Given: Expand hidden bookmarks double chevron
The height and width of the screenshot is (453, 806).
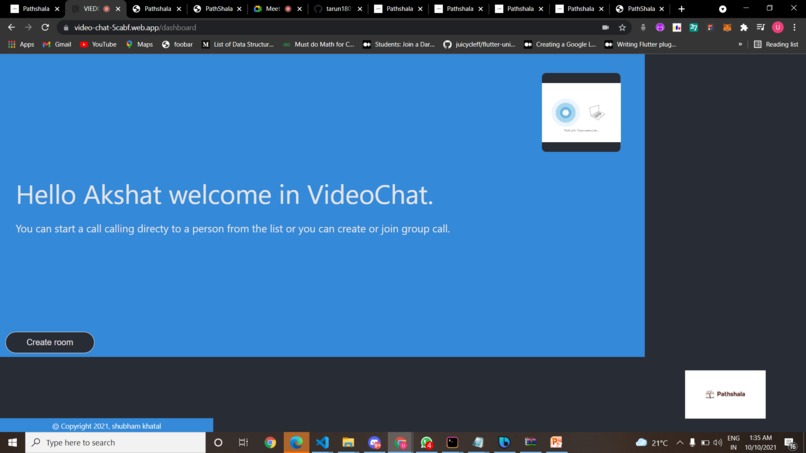Looking at the screenshot, I should click(x=740, y=44).
